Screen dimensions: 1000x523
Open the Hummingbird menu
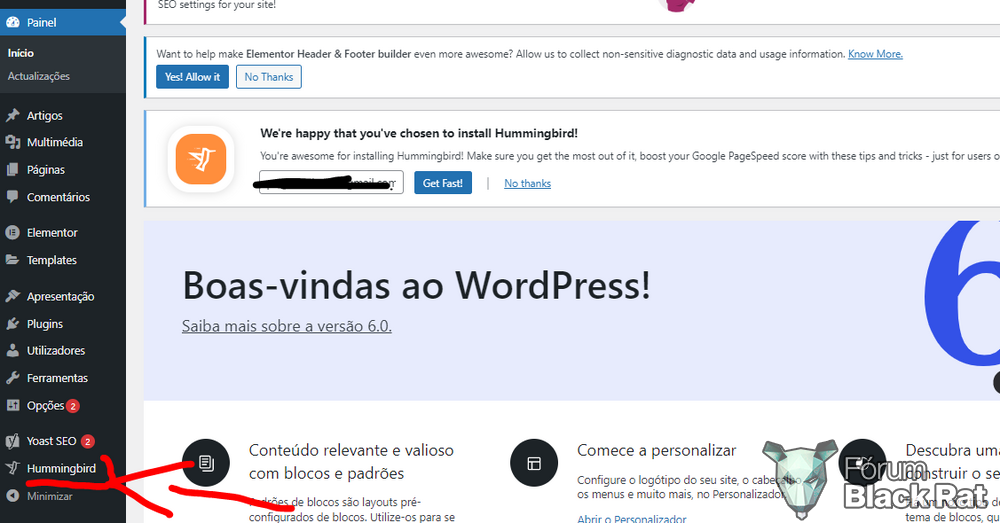tap(63, 469)
